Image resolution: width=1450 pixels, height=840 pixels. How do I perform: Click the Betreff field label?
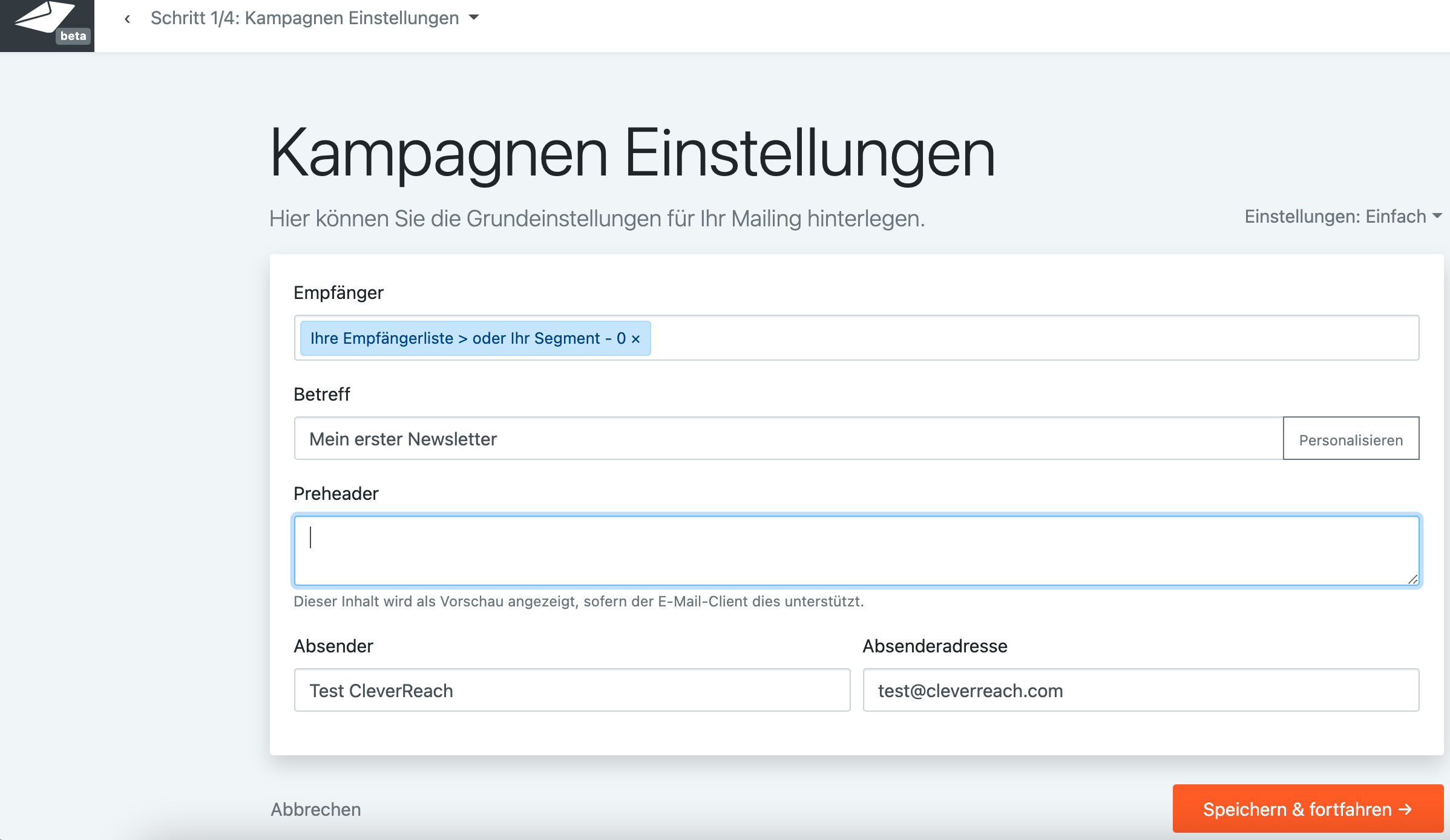[x=321, y=395]
